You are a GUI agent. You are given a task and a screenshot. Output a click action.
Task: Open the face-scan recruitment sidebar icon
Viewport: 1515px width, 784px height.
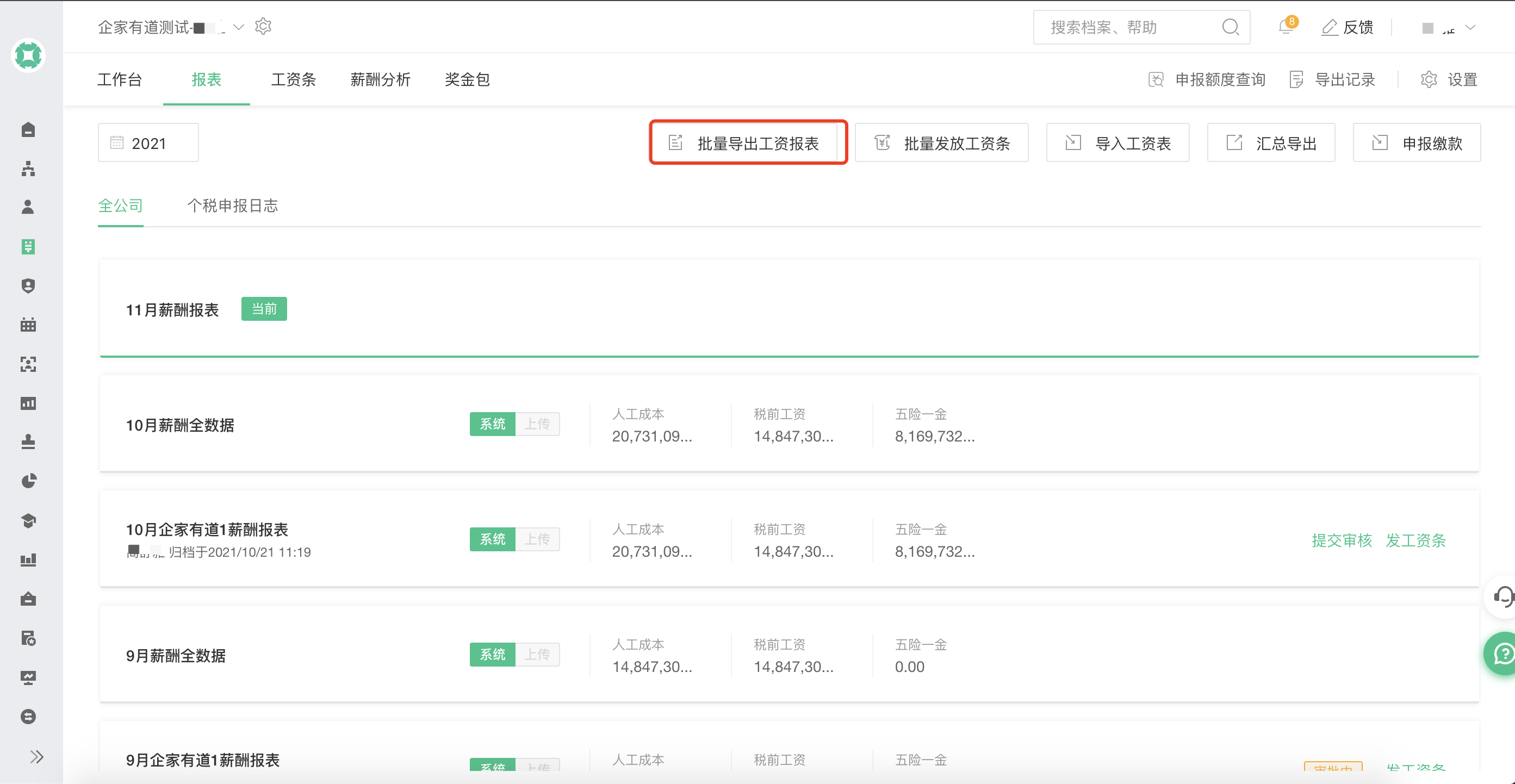pyautogui.click(x=28, y=364)
